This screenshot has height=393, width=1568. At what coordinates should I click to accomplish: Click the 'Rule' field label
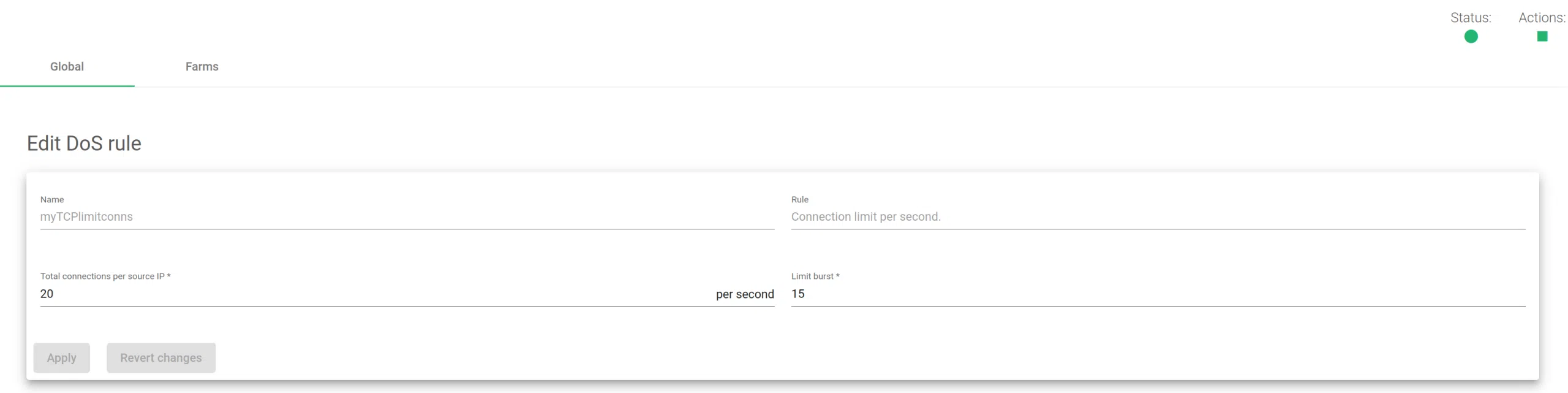tap(799, 200)
